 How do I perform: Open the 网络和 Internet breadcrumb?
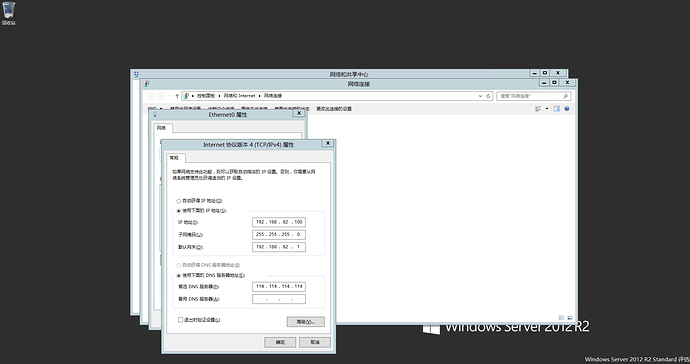[x=239, y=96]
